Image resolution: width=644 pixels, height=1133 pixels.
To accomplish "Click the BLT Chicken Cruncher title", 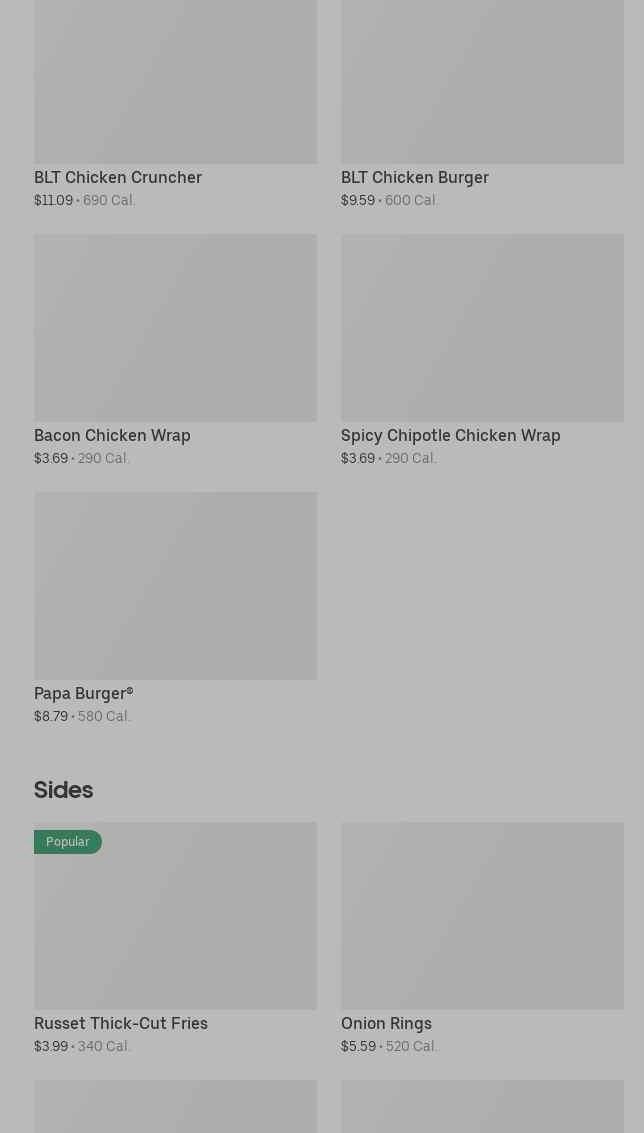I will click(118, 178).
